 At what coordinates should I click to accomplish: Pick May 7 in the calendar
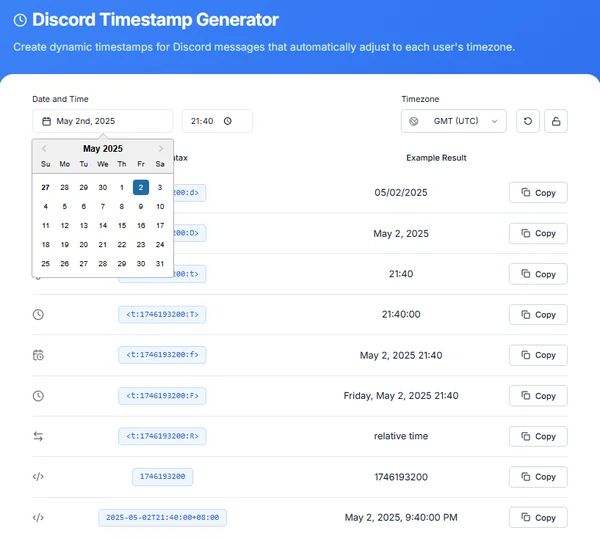(x=103, y=207)
